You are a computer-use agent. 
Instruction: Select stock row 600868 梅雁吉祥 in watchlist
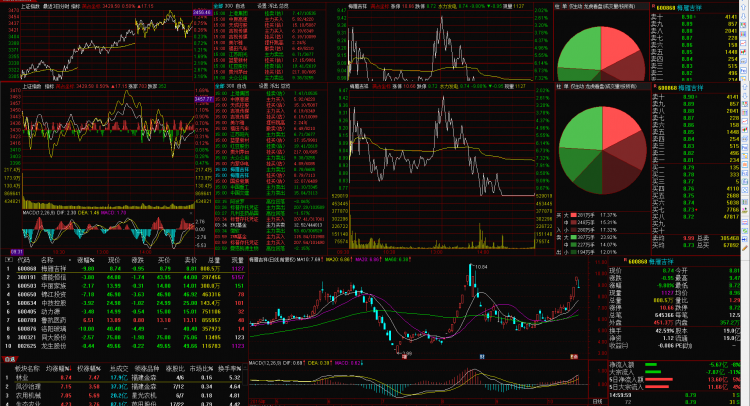(124, 269)
